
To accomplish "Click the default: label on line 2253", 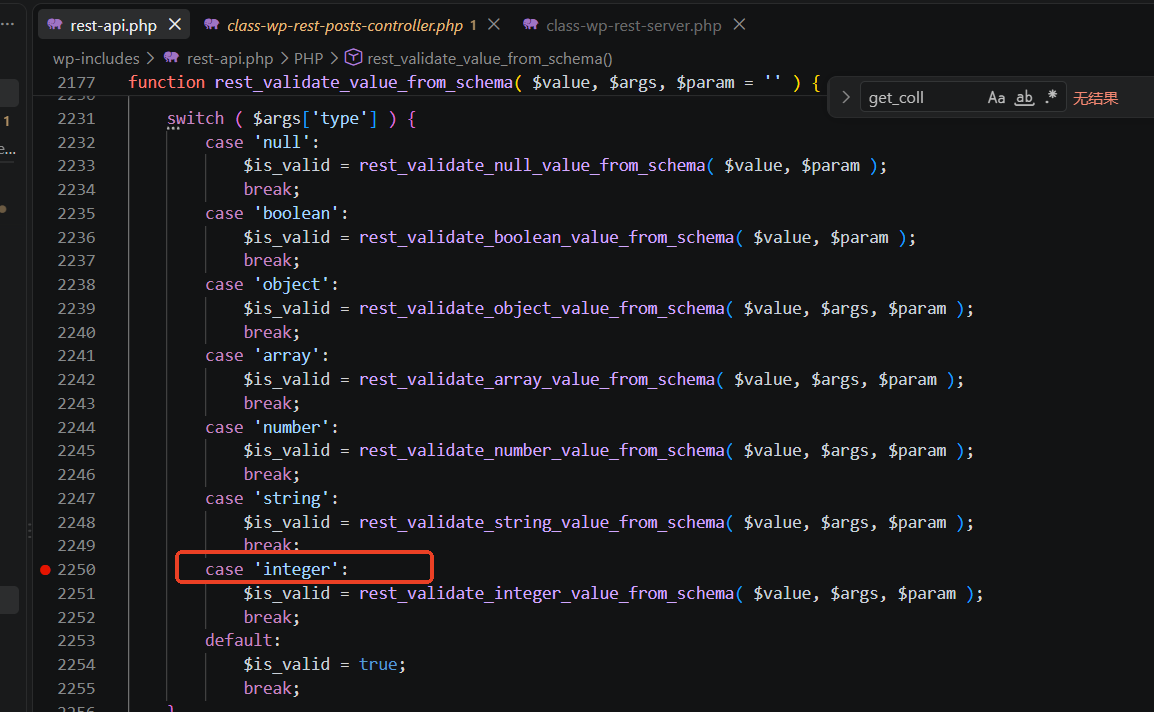I will (243, 641).
